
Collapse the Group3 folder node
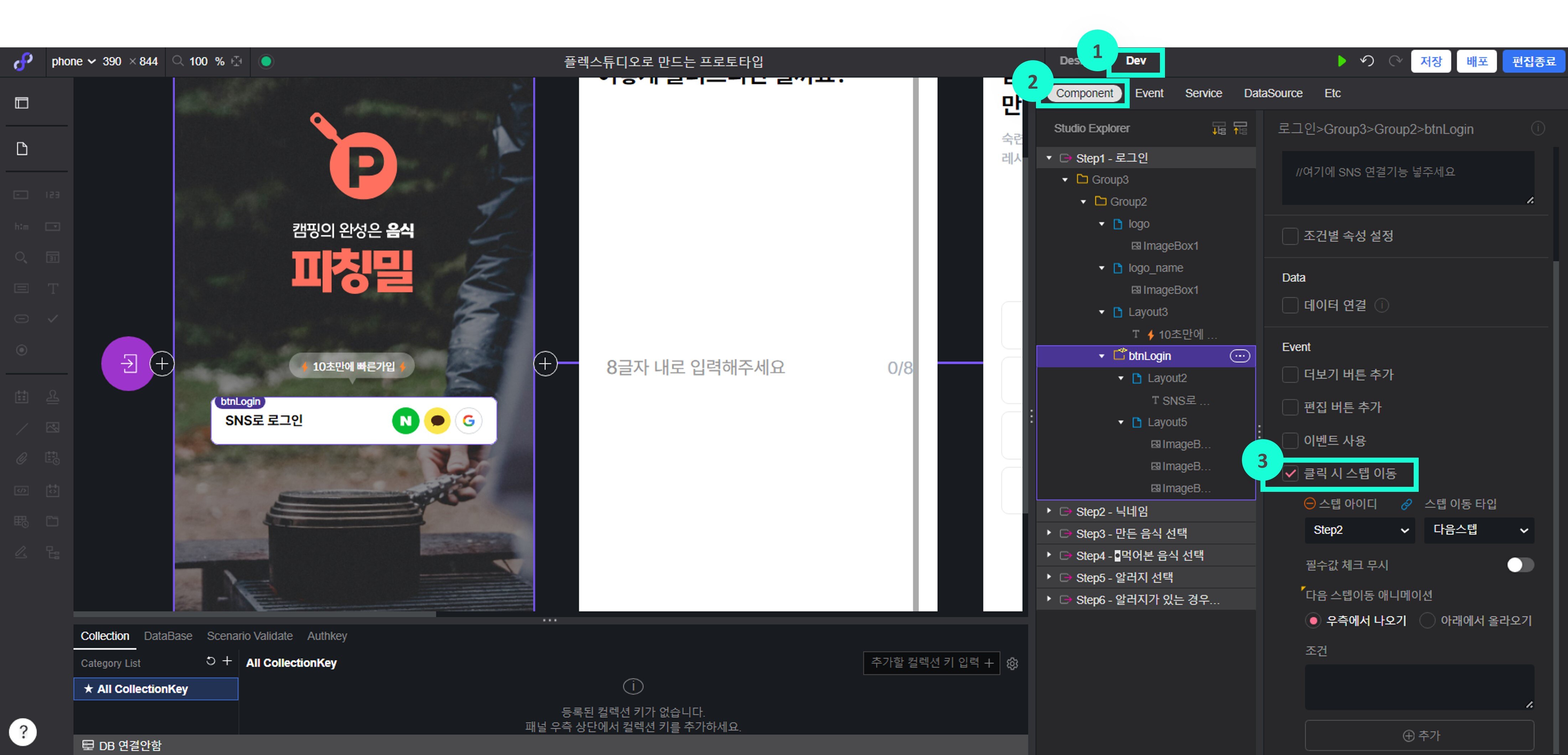click(x=1064, y=180)
